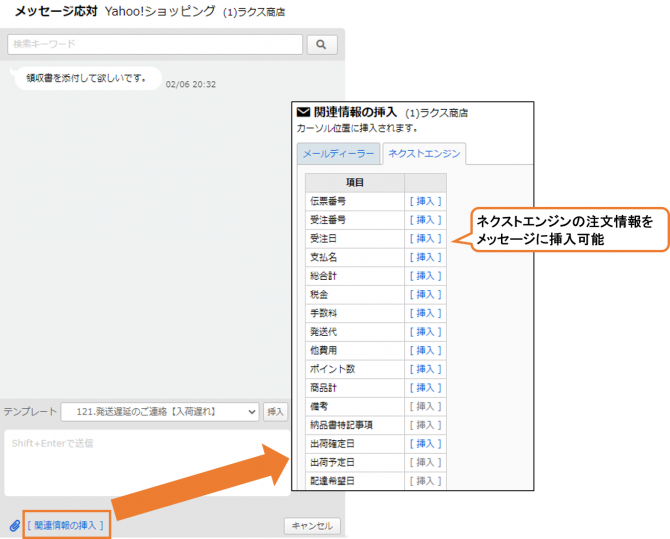Click the greyed 挿入 for 配達希望日
Viewport: 670px width, 539px height.
click(x=425, y=481)
